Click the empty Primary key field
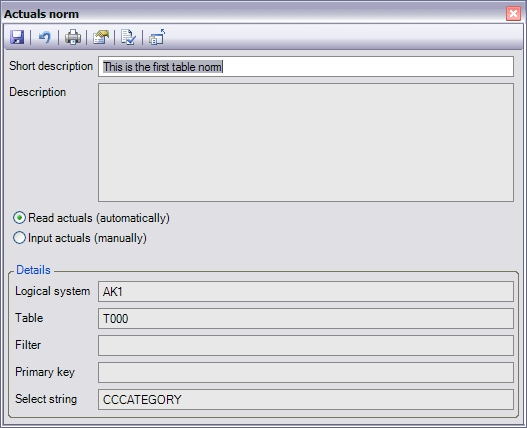The width and height of the screenshot is (527, 428). 306,372
